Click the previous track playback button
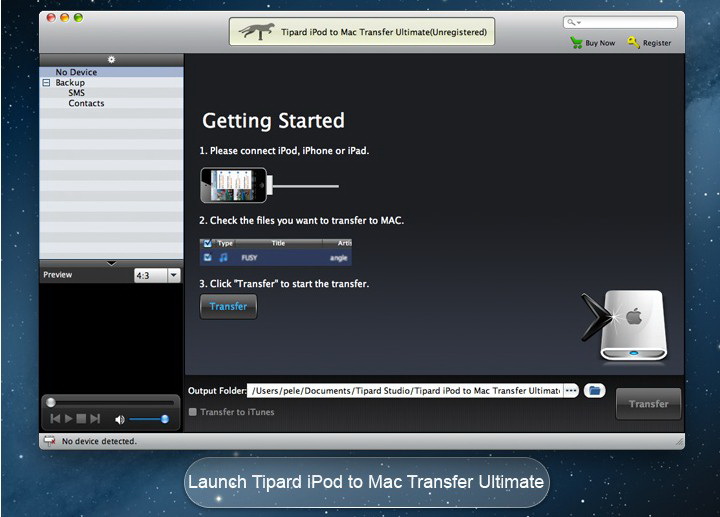 click(55, 419)
